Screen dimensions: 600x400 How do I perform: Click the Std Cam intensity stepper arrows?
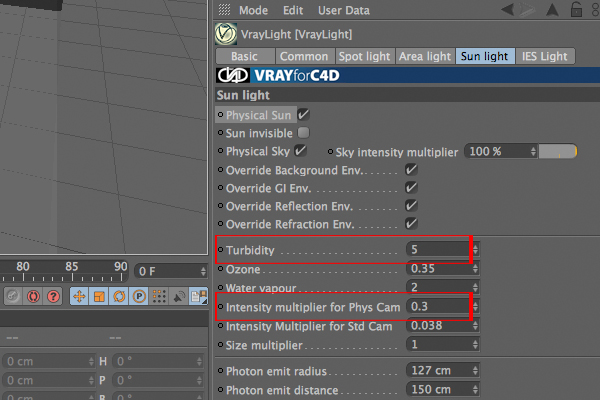[x=475, y=326]
